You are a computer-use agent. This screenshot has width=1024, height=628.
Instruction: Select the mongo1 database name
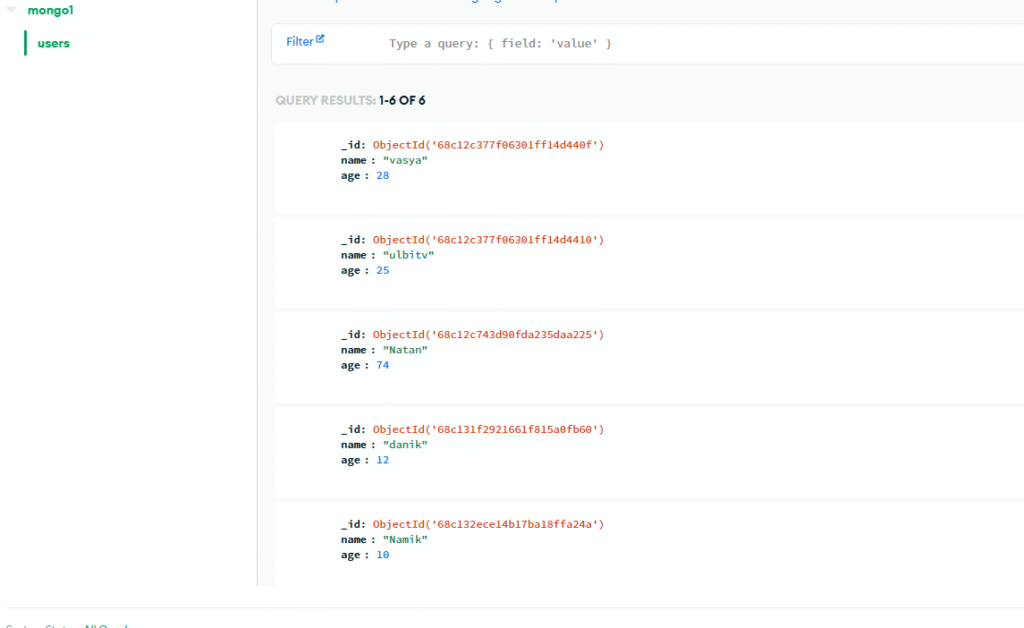(50, 10)
